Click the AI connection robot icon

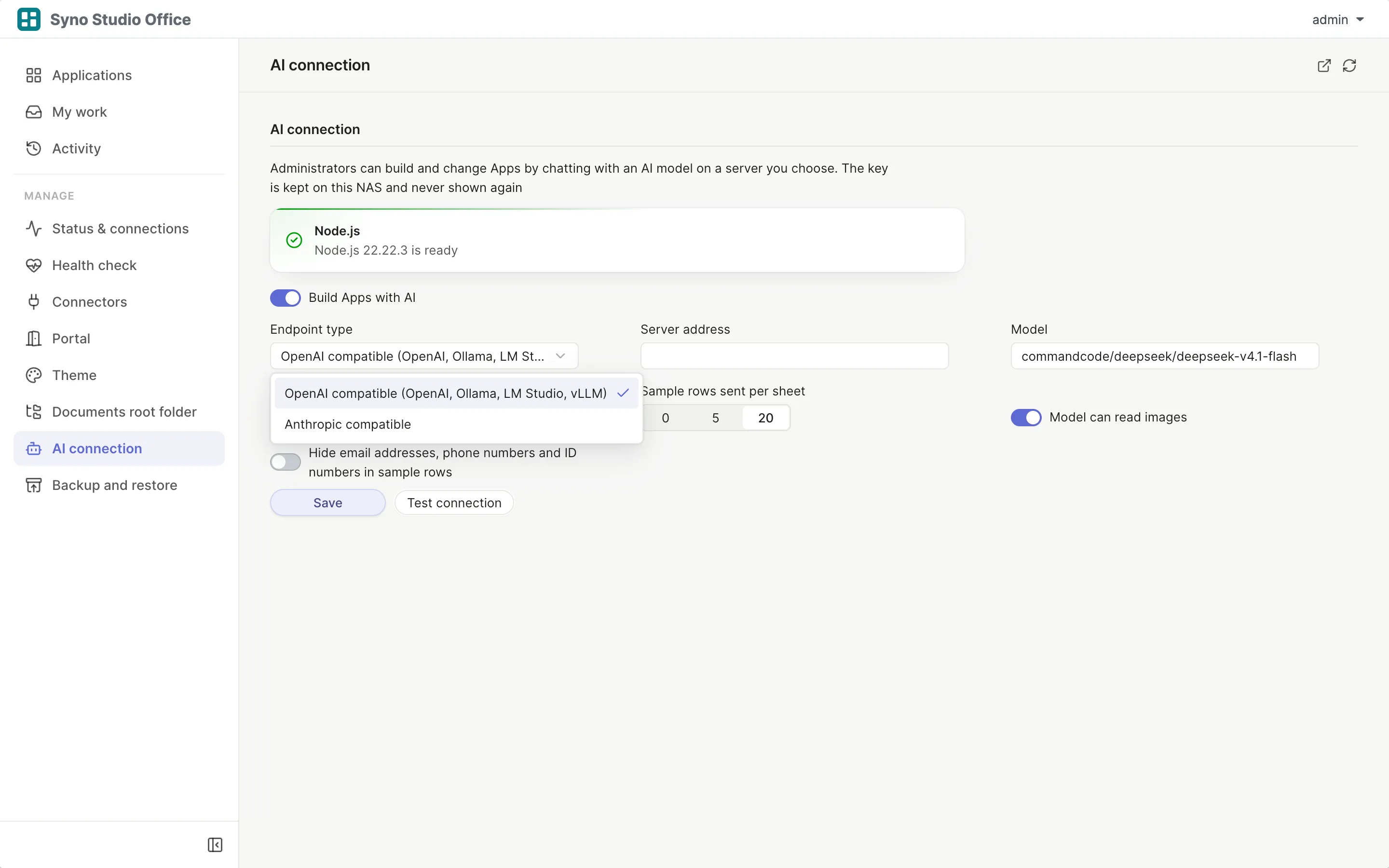34,448
